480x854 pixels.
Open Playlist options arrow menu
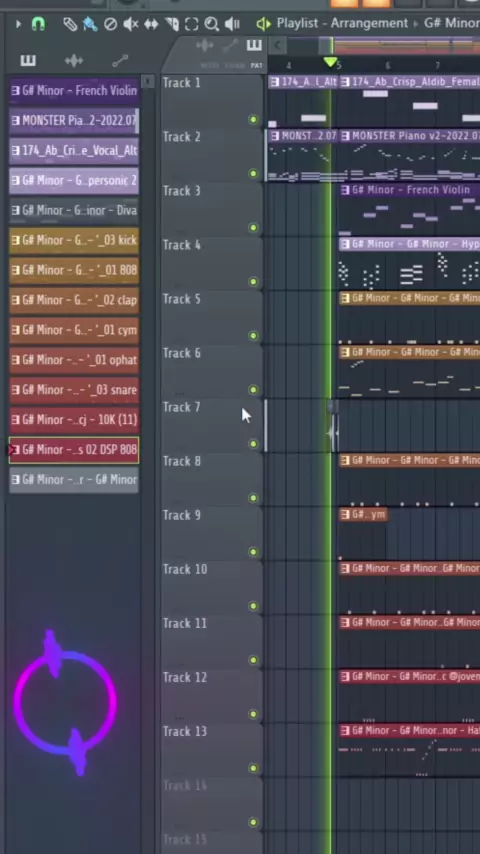coord(18,24)
